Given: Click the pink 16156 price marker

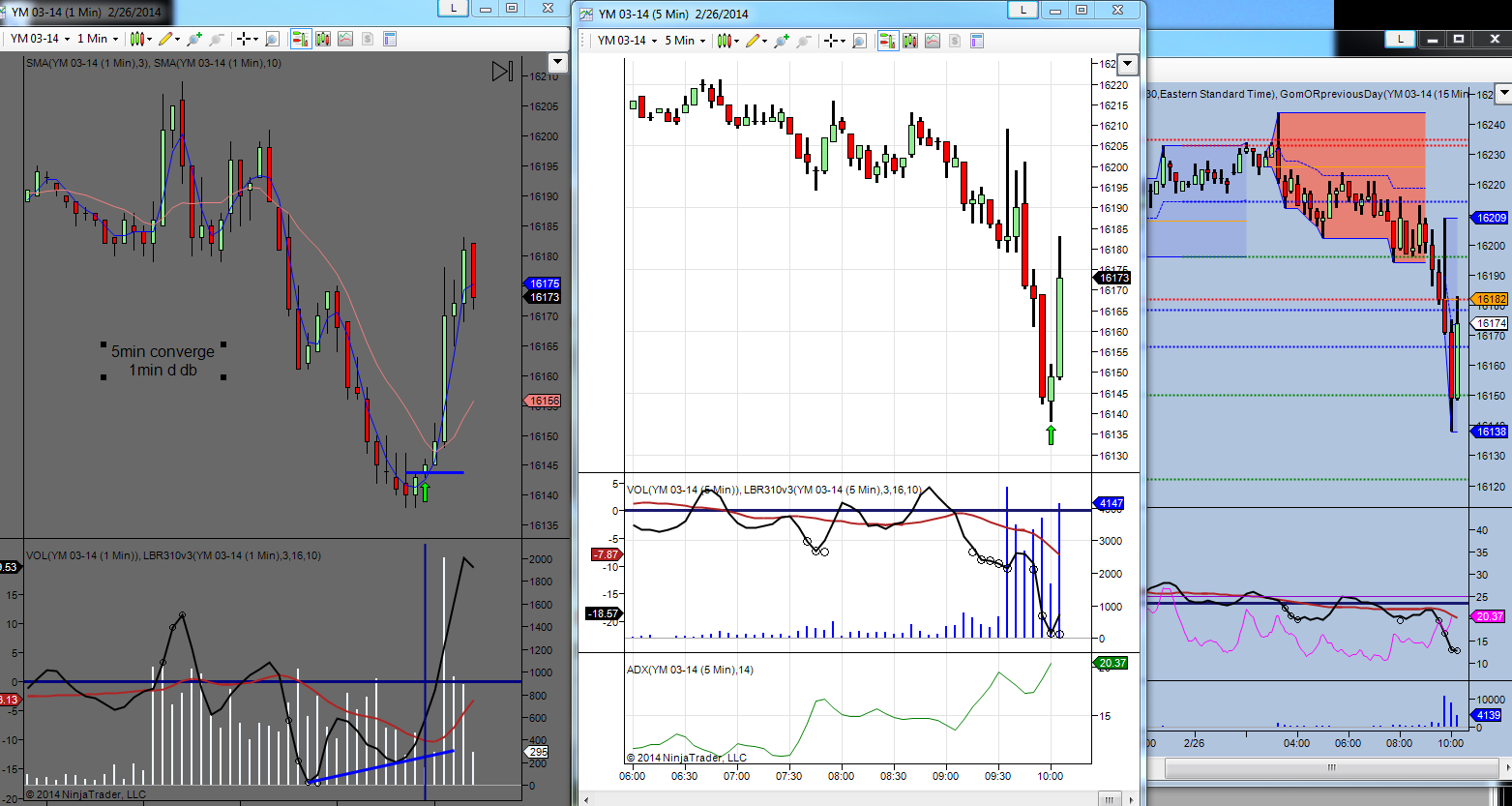Looking at the screenshot, I should pyautogui.click(x=544, y=401).
